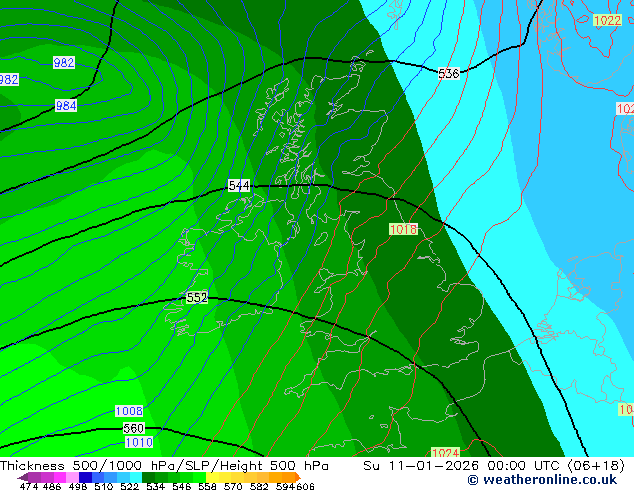Click the 1008 pressure isobar label

coord(129,411)
